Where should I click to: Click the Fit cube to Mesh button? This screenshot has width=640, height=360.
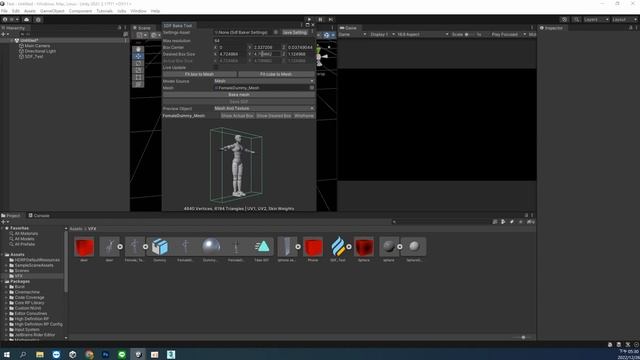tap(276, 74)
